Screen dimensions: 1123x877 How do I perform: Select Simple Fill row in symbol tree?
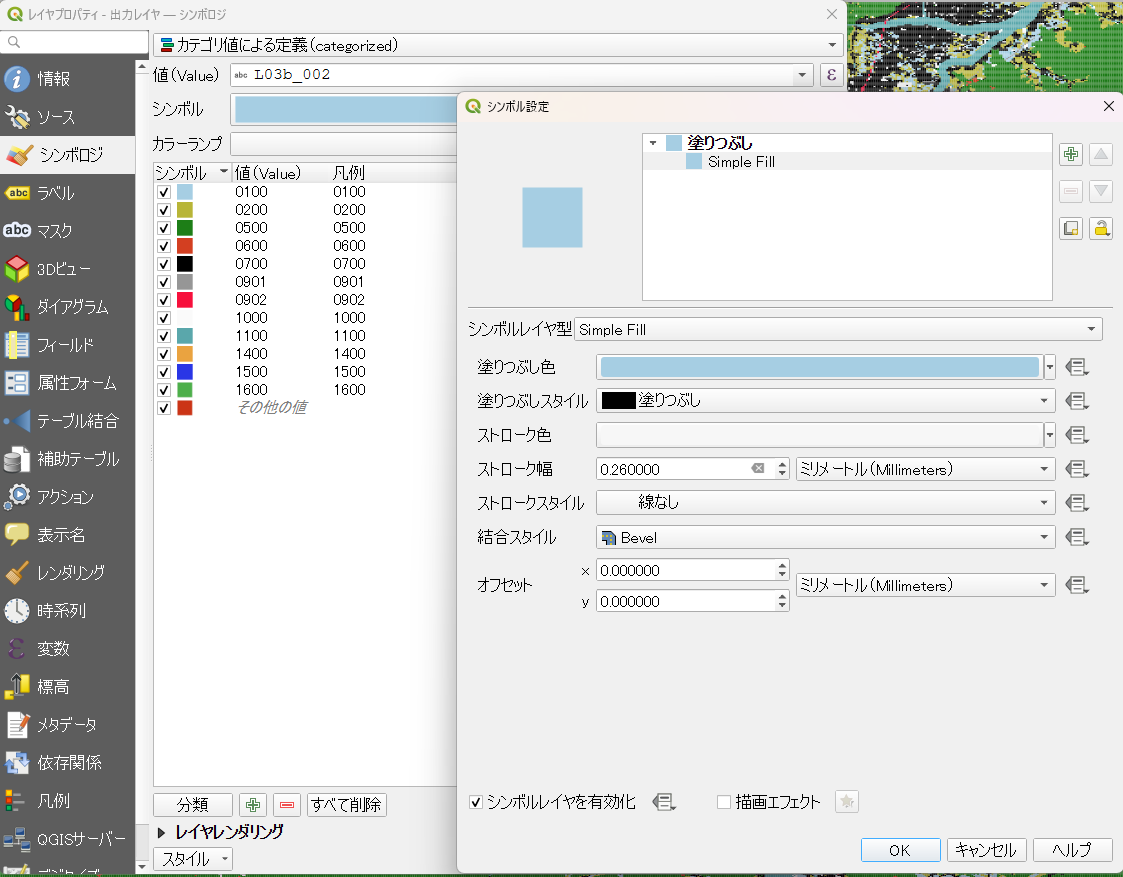tap(847, 162)
